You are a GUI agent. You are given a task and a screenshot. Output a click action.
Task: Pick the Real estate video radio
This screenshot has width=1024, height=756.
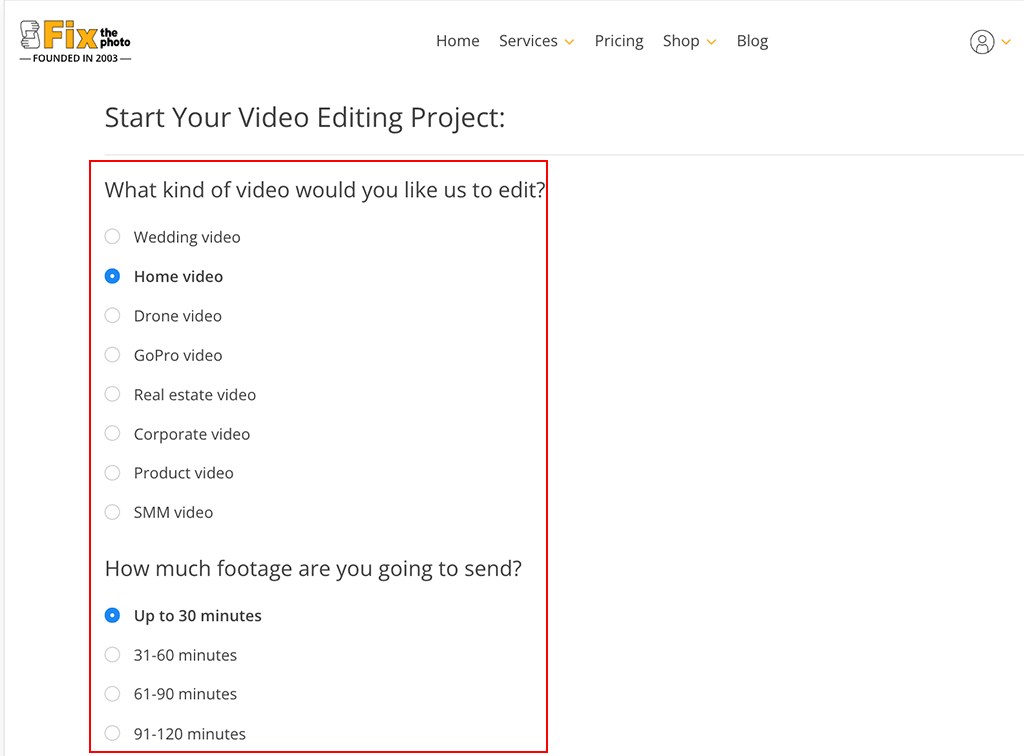pos(112,394)
